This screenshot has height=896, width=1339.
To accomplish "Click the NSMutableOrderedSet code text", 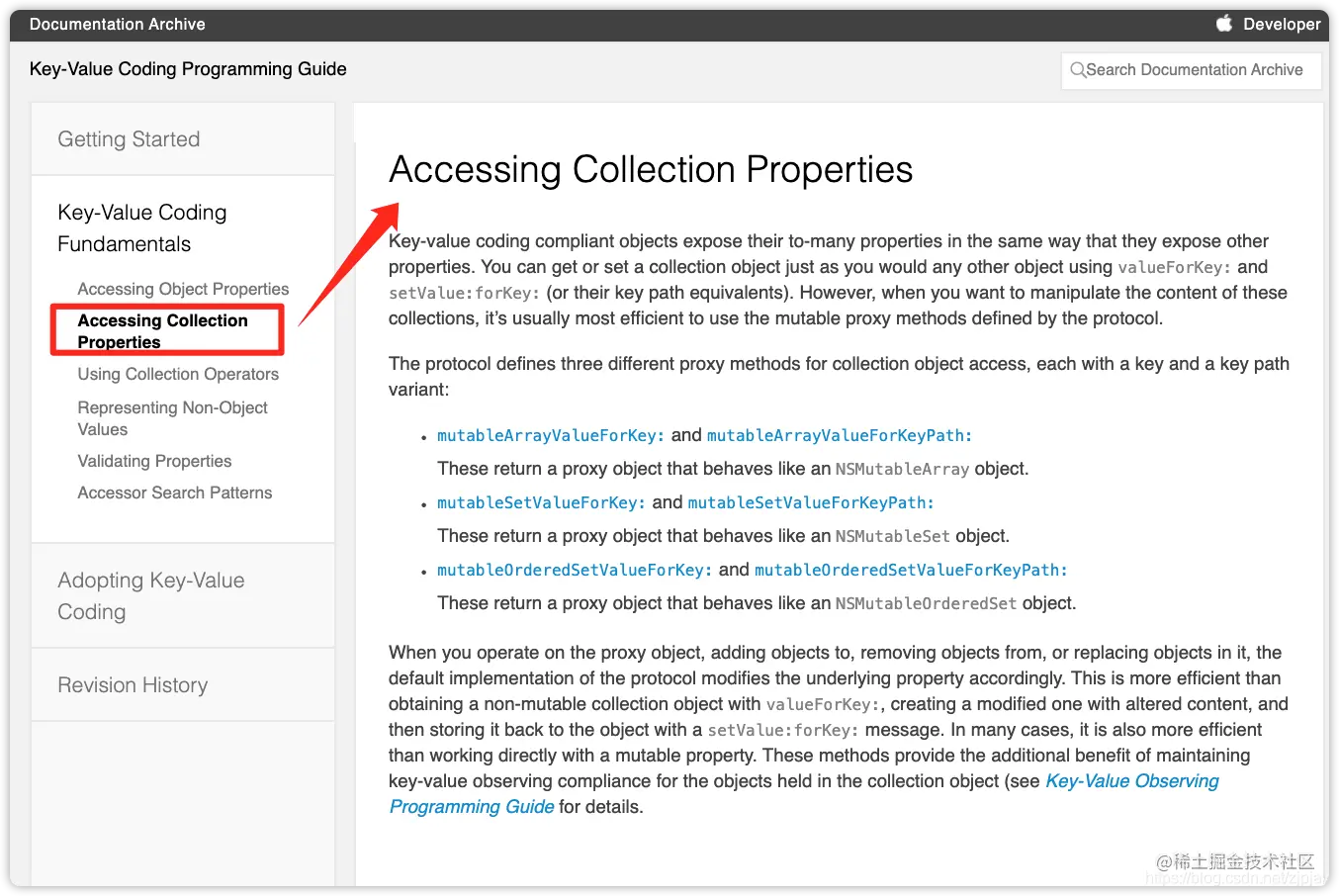I will click(927, 603).
